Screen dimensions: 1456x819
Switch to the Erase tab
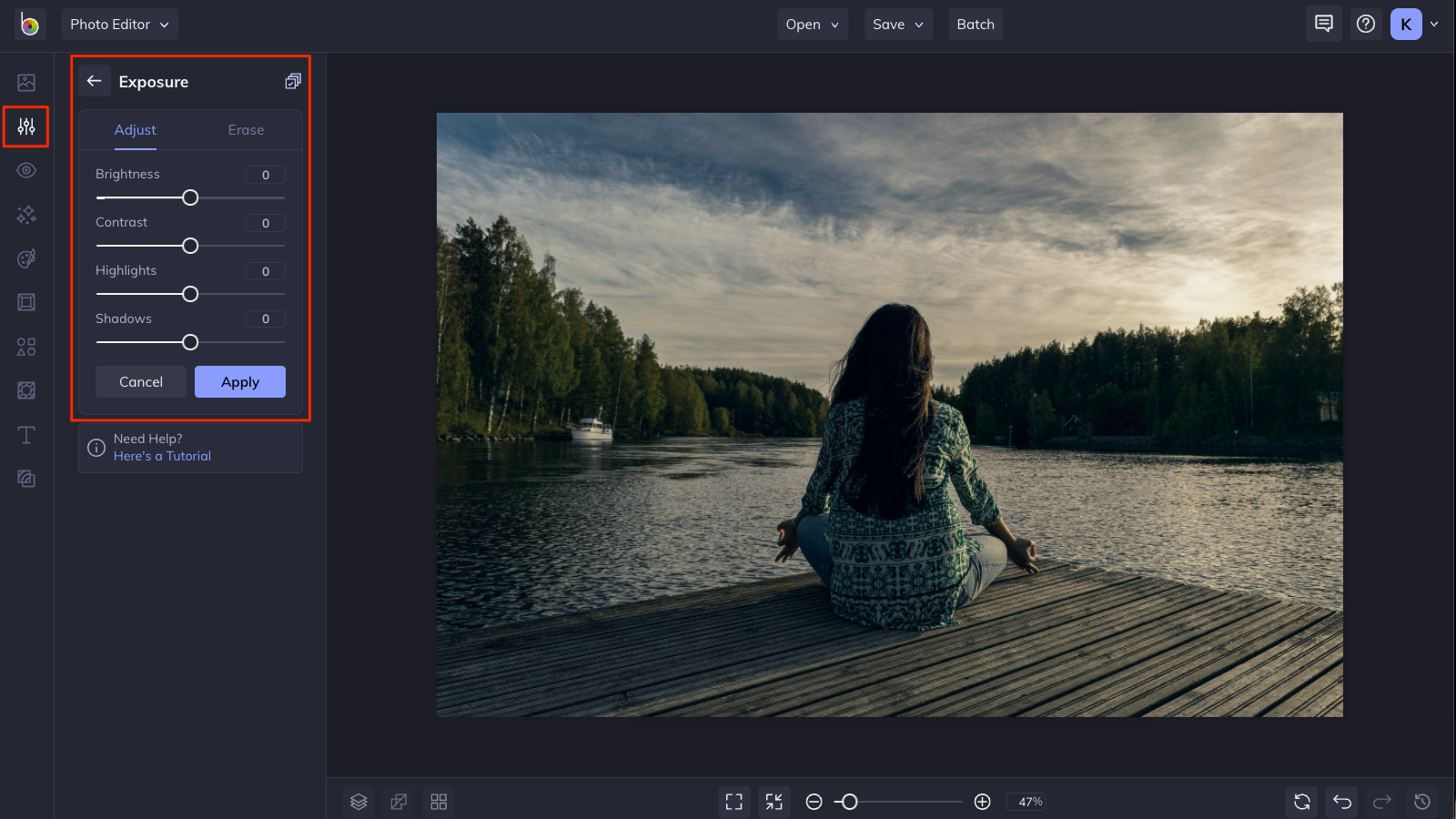click(245, 129)
